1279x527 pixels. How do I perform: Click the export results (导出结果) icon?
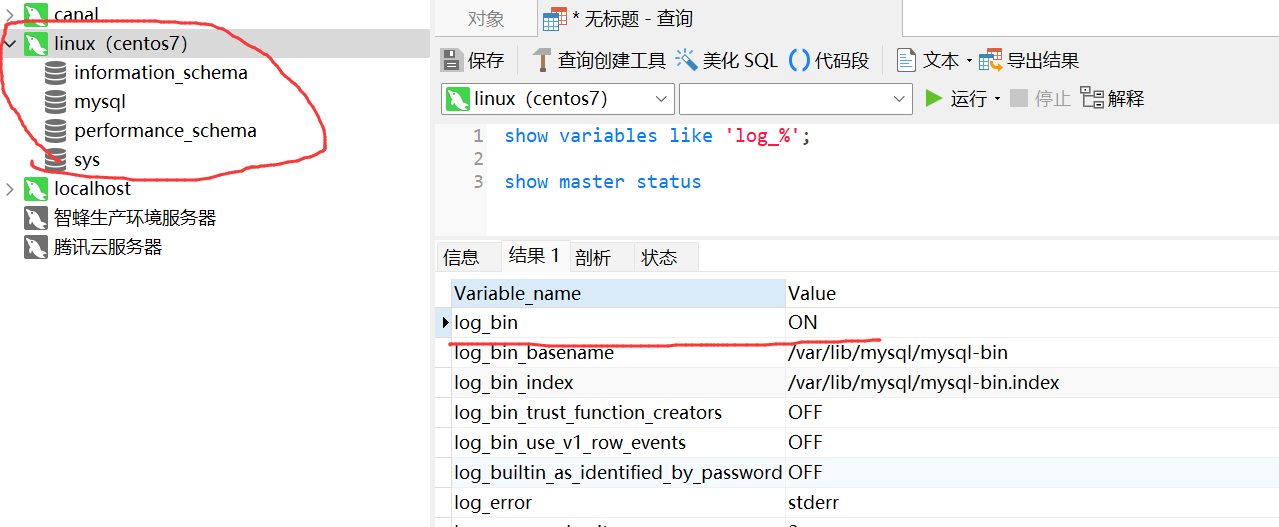point(990,60)
